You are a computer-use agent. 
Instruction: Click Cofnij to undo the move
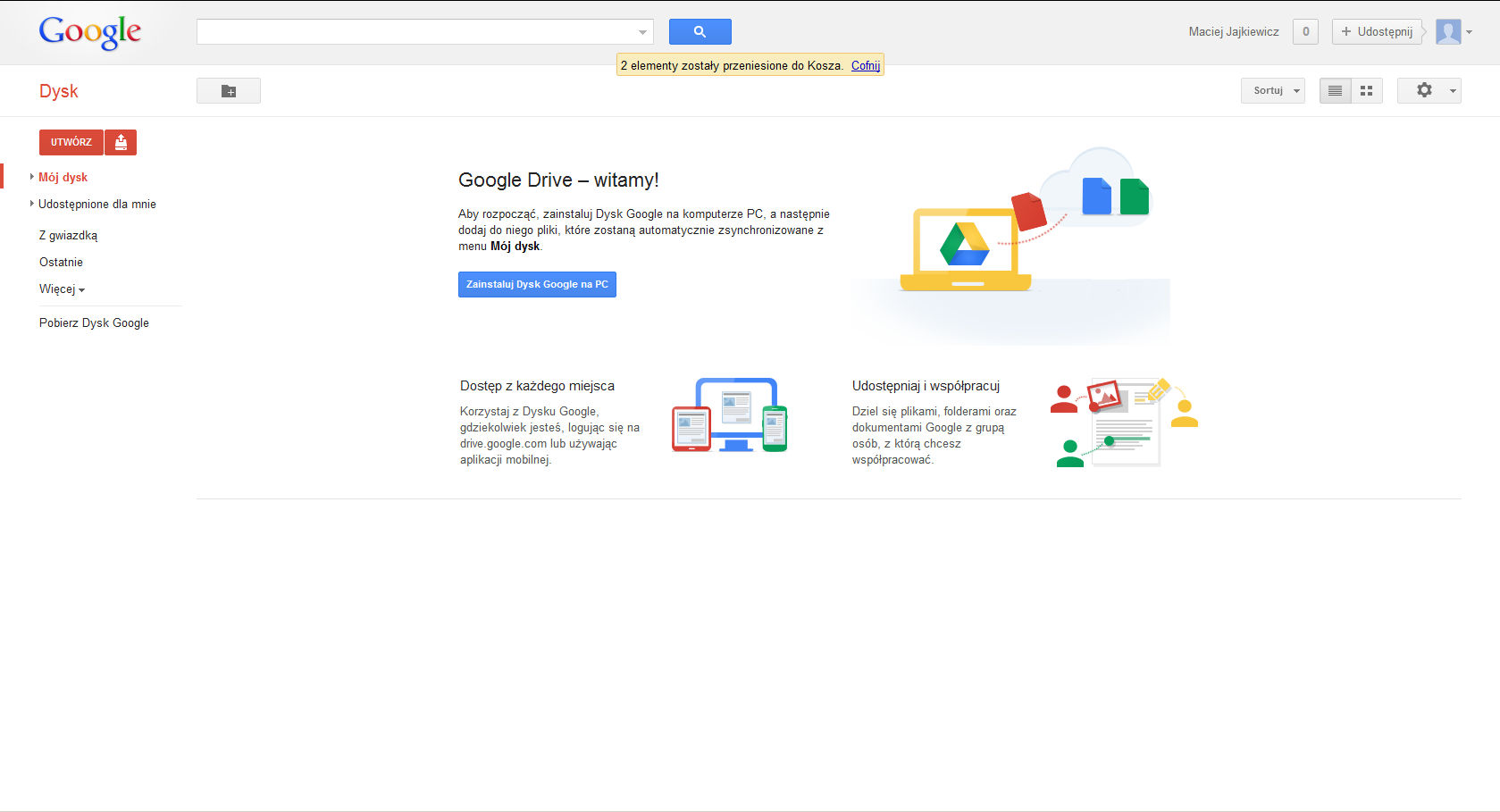(x=866, y=65)
